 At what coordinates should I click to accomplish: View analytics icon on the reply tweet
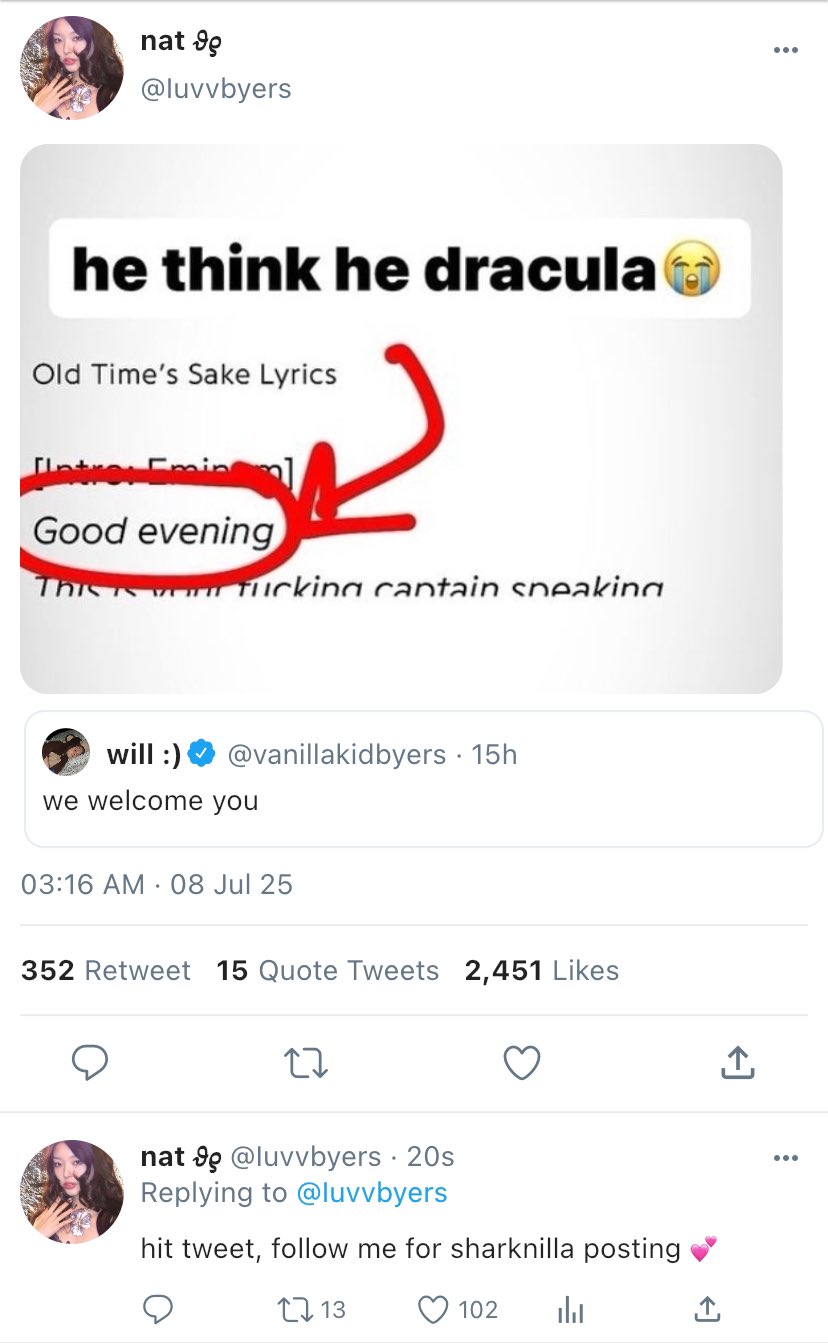(x=570, y=1308)
